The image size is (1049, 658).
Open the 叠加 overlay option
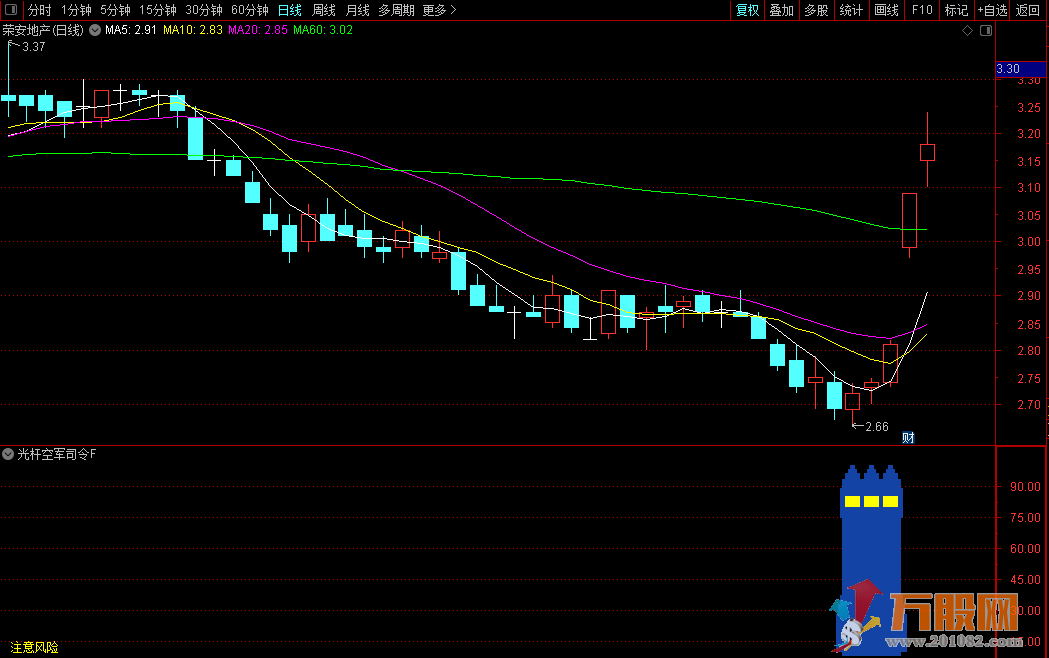tap(781, 10)
